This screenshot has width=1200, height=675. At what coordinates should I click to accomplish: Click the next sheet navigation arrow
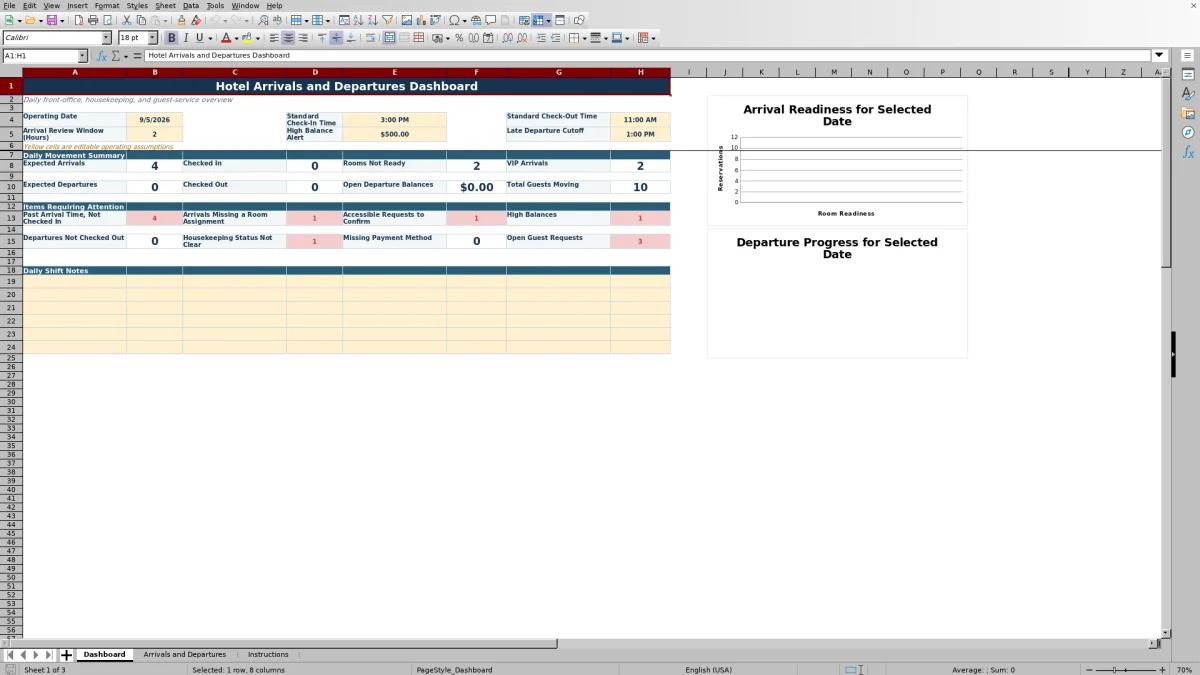coord(36,655)
